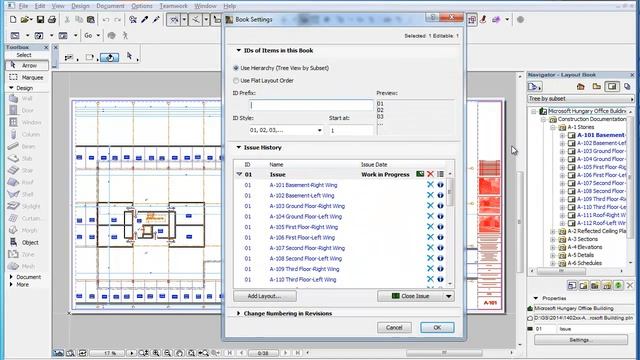This screenshot has height=360, width=640.
Task: Open the ID Style dropdown
Action: click(x=286, y=130)
